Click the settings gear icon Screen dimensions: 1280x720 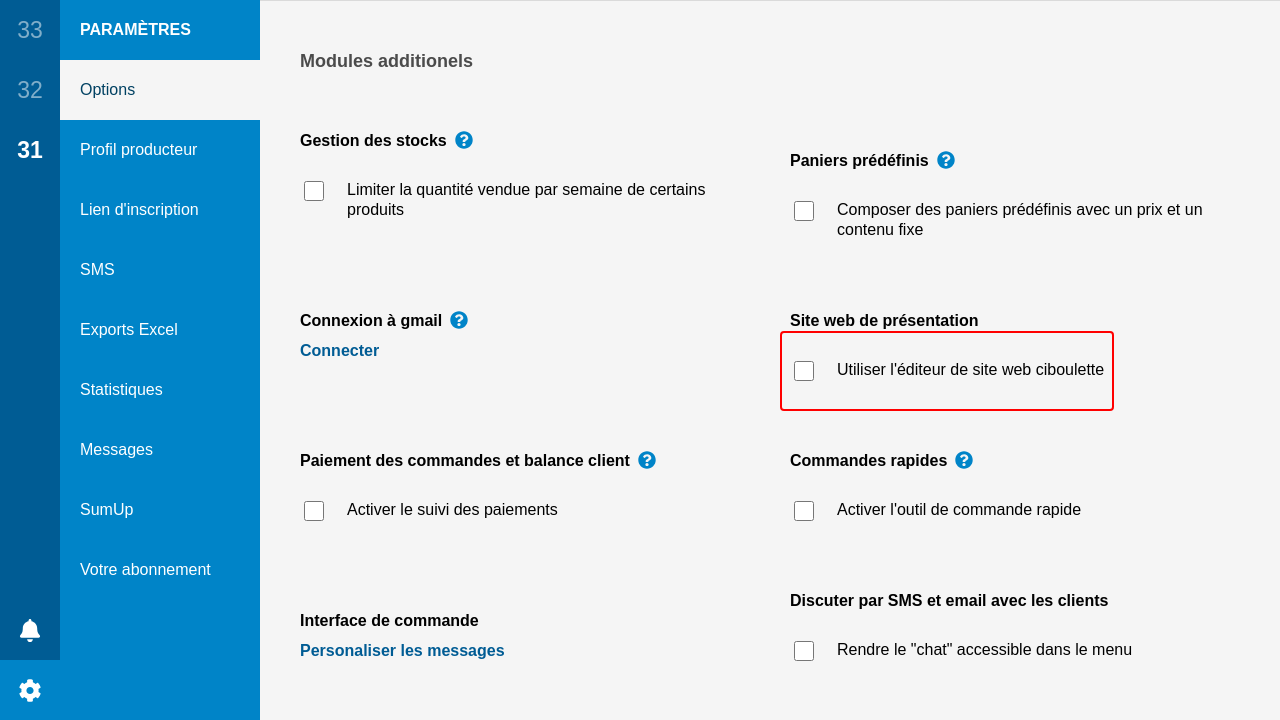pyautogui.click(x=30, y=690)
